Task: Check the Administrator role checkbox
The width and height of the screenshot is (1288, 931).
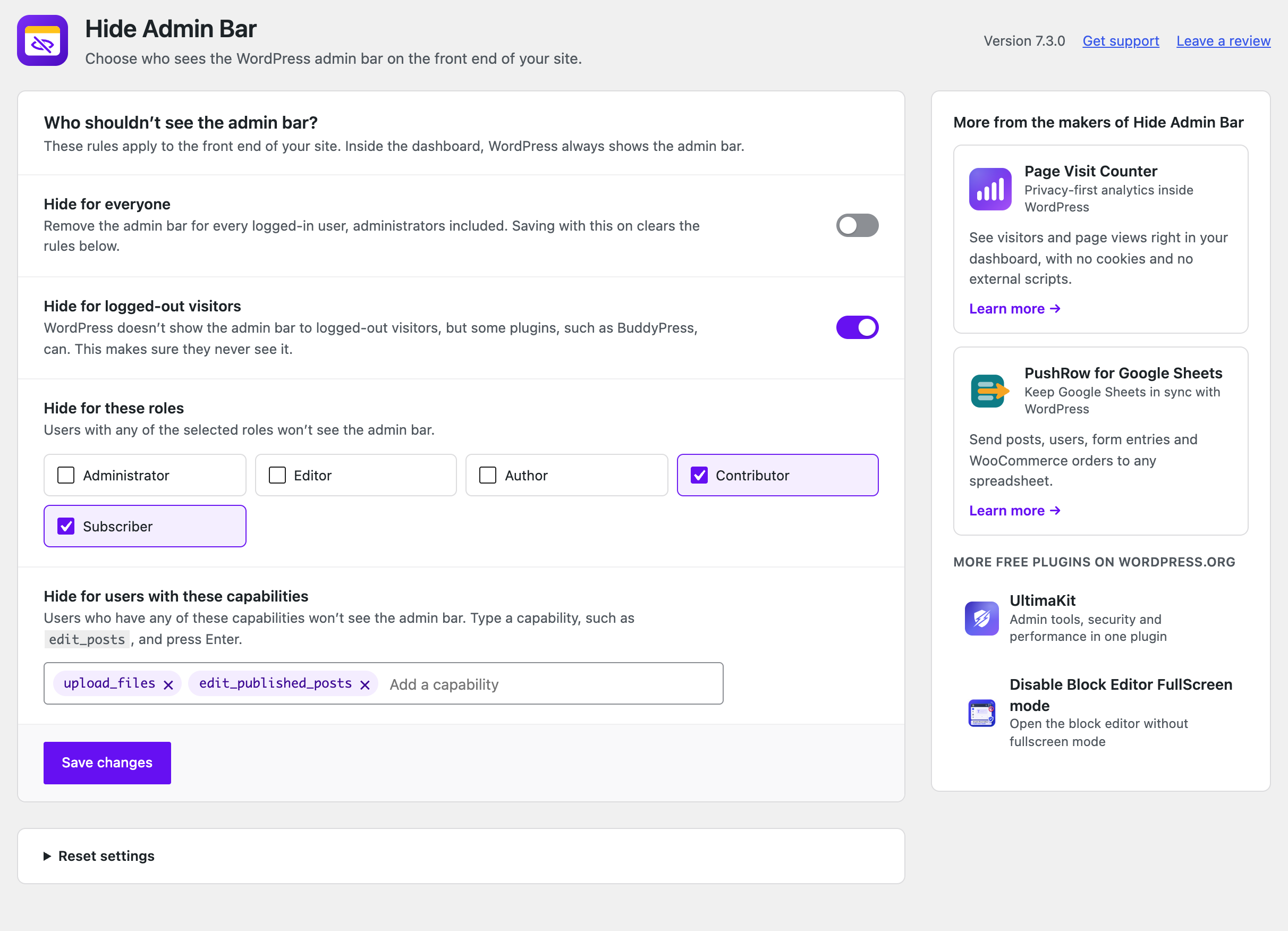Action: click(x=66, y=475)
